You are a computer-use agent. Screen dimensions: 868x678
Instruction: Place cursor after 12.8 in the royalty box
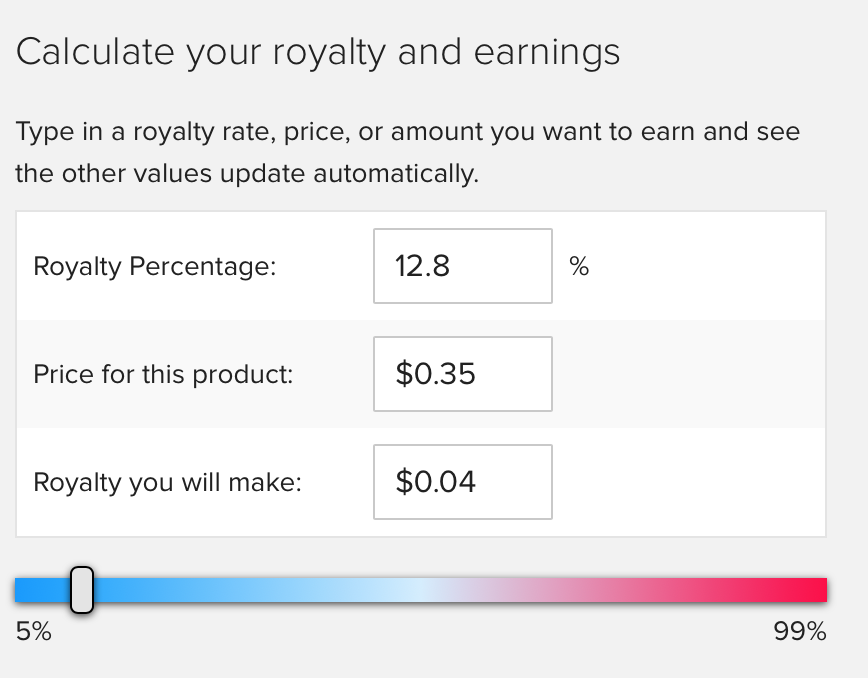tap(451, 266)
